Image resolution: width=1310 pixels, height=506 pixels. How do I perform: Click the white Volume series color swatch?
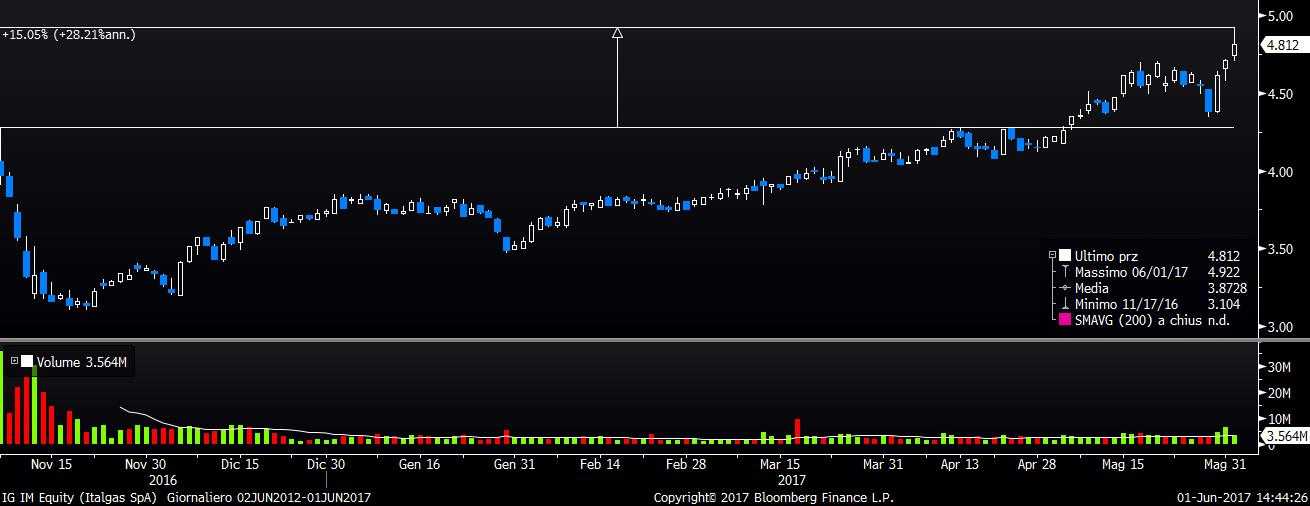pyautogui.click(x=27, y=362)
